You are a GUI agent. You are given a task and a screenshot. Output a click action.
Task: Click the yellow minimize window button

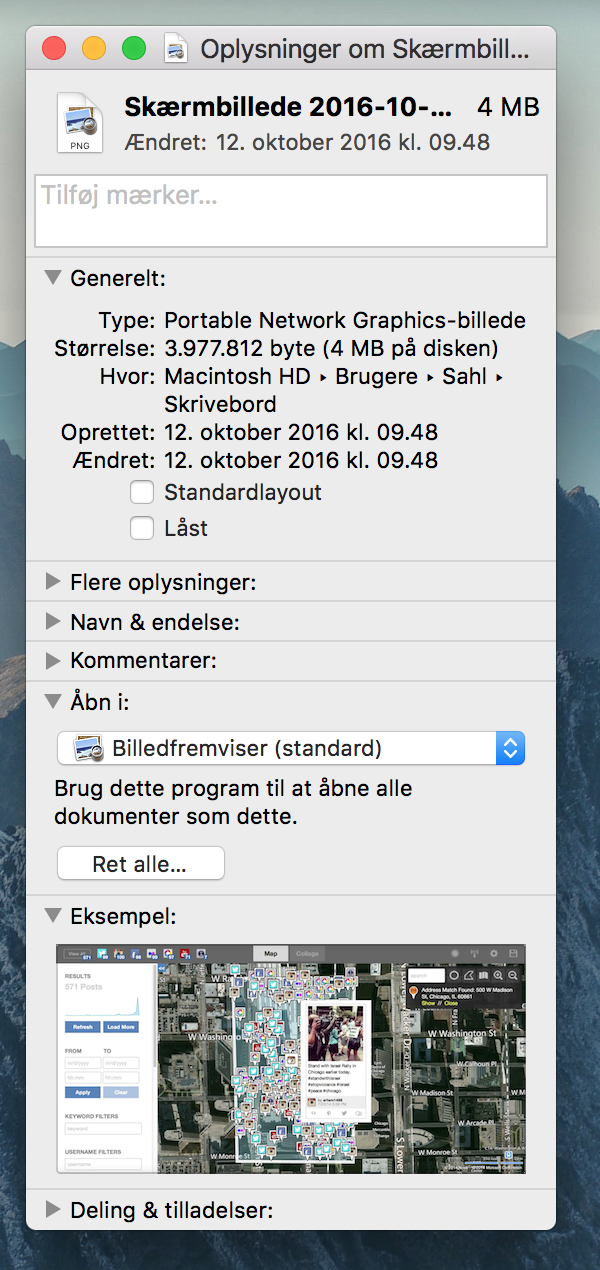coord(93,48)
